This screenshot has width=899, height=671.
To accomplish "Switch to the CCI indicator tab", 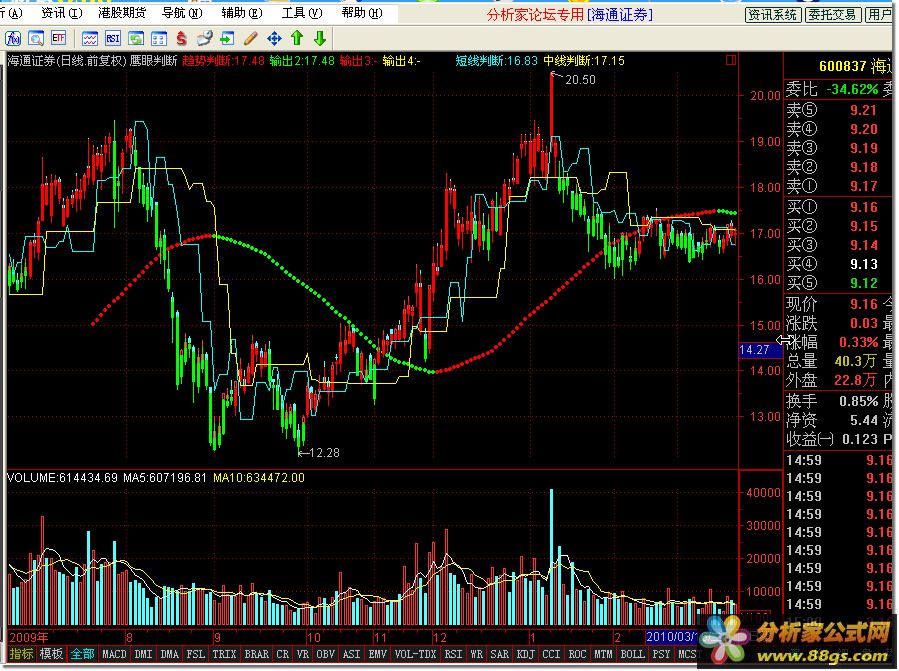I will point(551,654).
